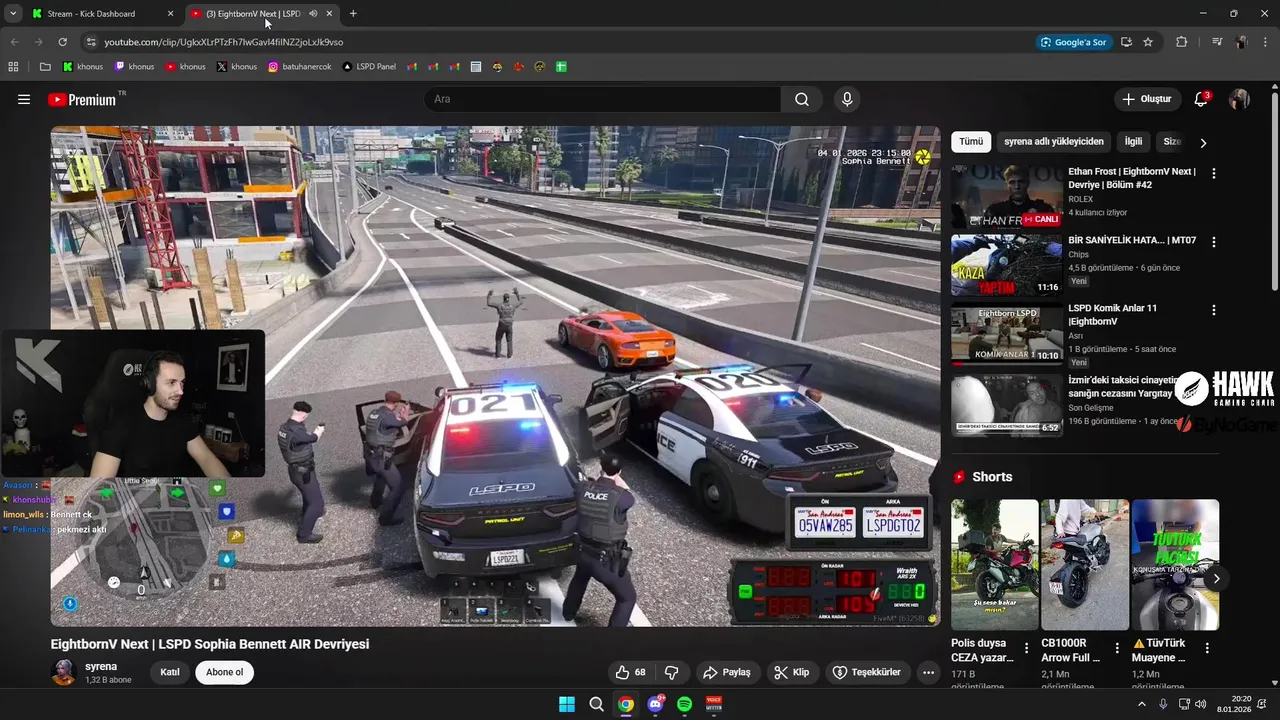Image resolution: width=1280 pixels, height=720 pixels.
Task: Mute the YouTube tab via speaker icon
Action: pyautogui.click(x=313, y=14)
